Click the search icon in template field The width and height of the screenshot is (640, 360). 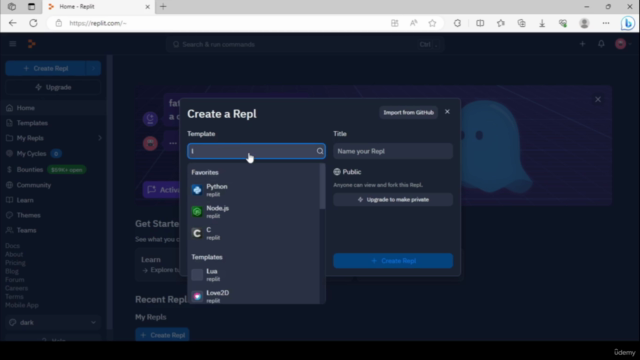(320, 151)
